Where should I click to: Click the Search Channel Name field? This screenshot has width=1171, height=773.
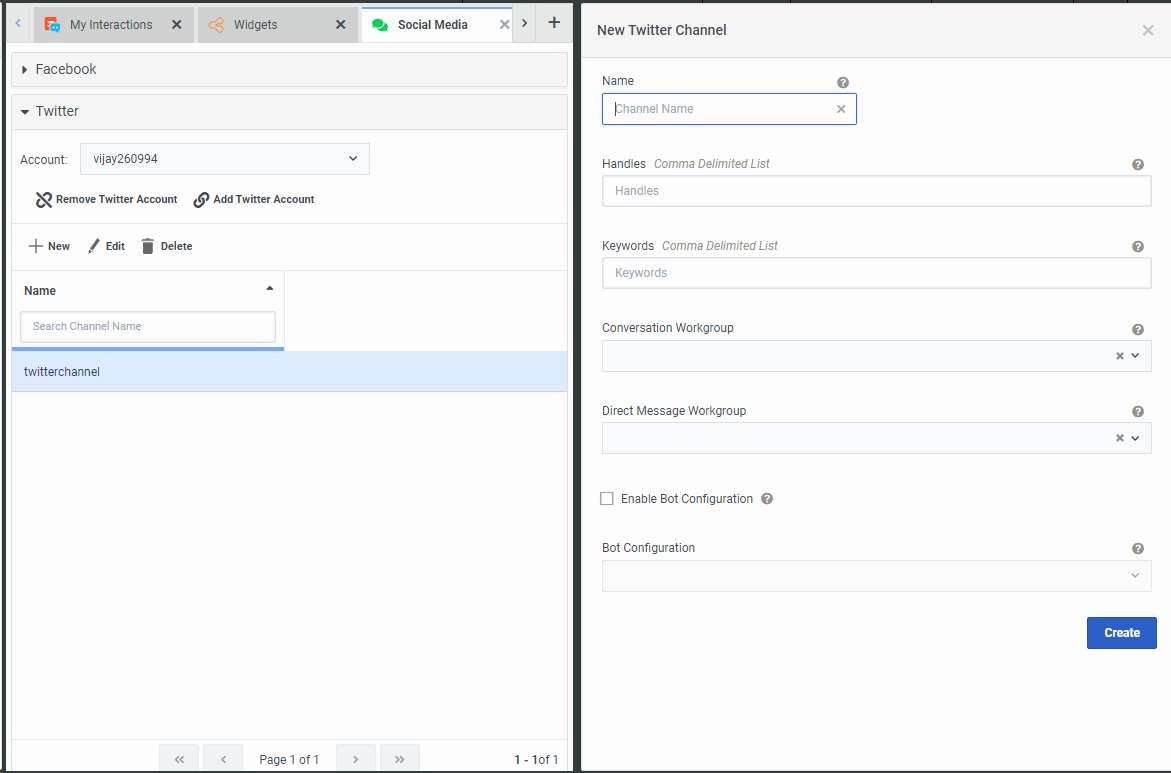coord(148,327)
